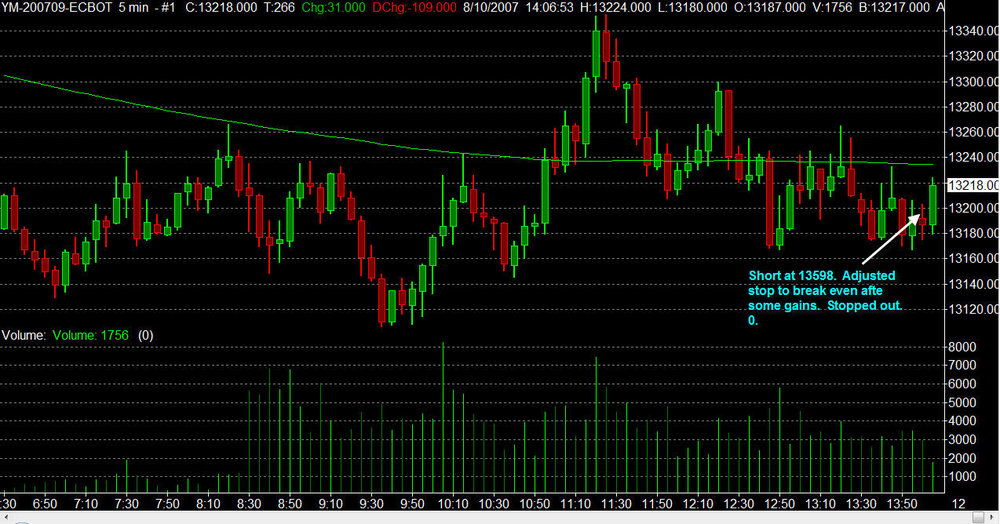
Task: Click the 13160.00 price axis label
Action: tap(974, 258)
